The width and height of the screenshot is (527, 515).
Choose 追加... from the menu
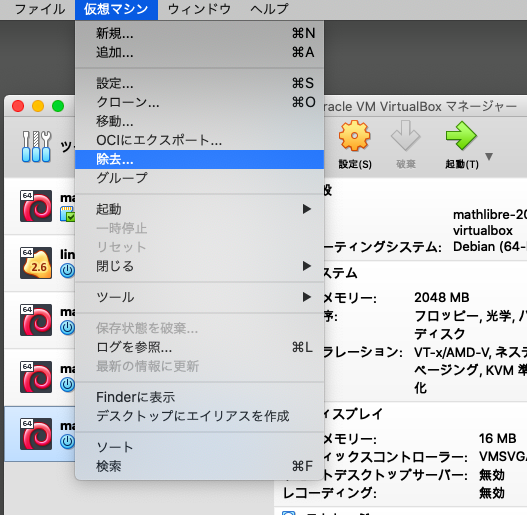(x=200, y=52)
